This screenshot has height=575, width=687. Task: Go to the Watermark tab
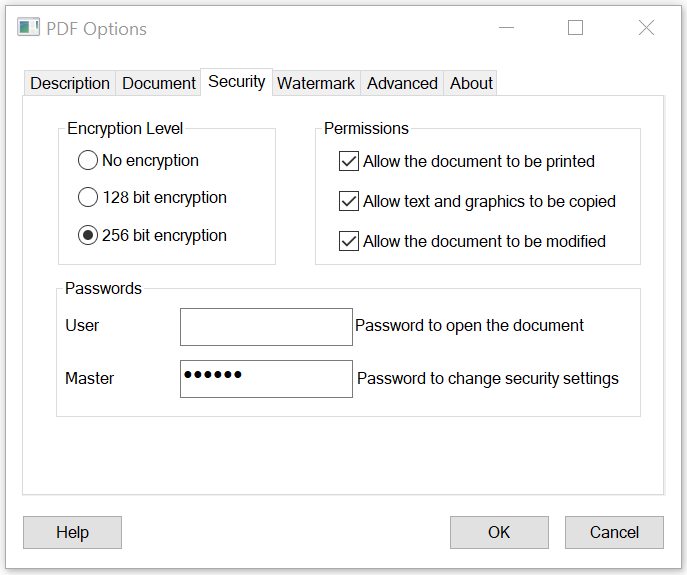[x=316, y=83]
